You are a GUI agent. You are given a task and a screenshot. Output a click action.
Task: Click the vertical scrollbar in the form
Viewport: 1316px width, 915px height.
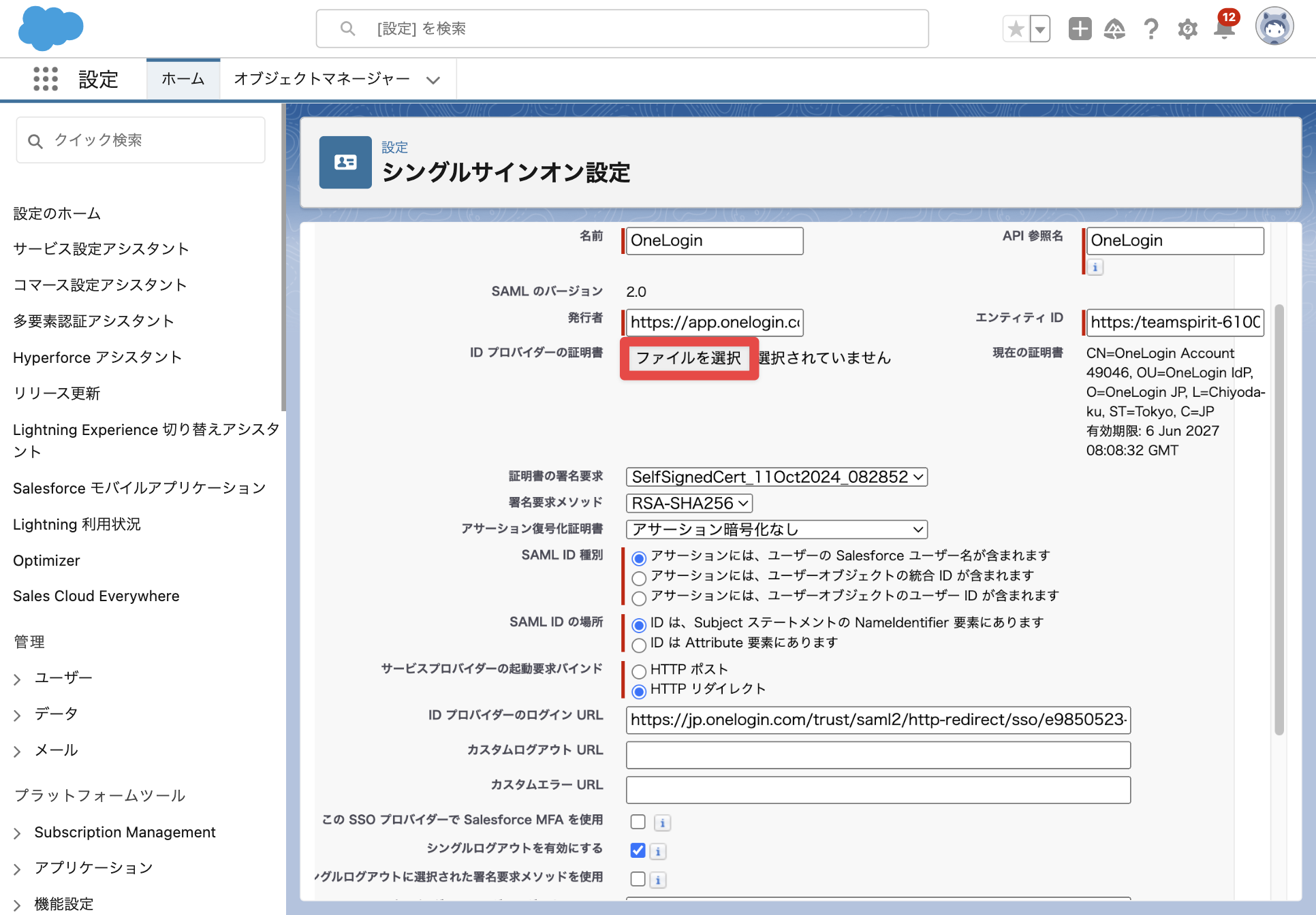click(x=1279, y=517)
